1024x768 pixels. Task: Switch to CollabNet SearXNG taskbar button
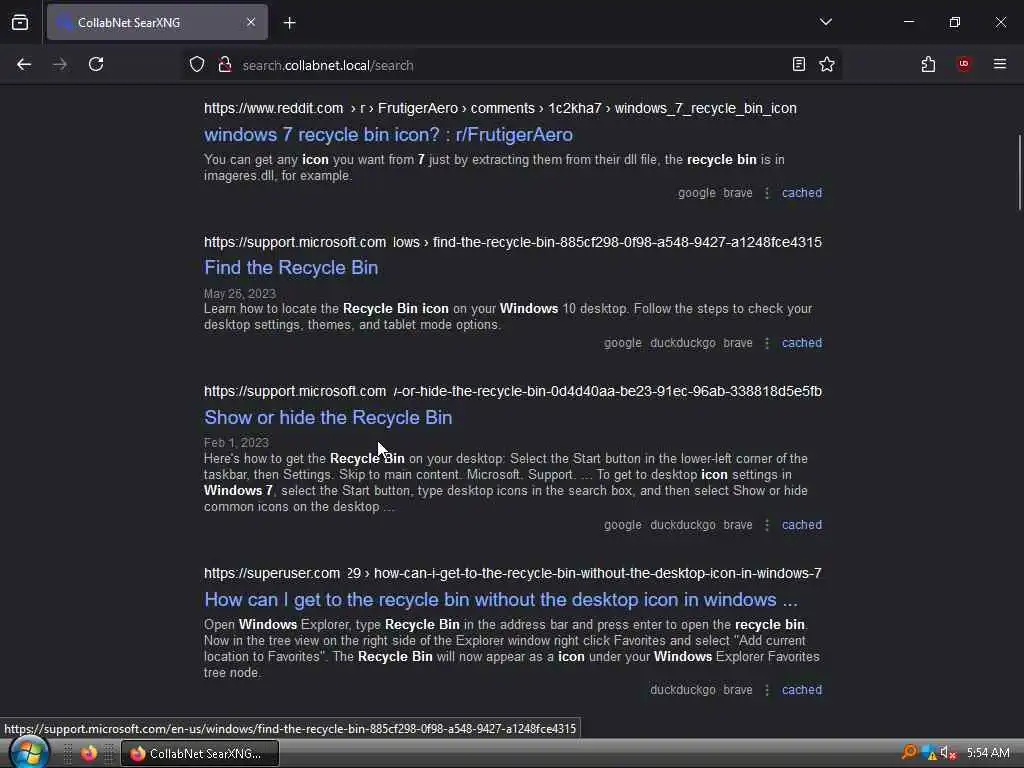click(200, 754)
